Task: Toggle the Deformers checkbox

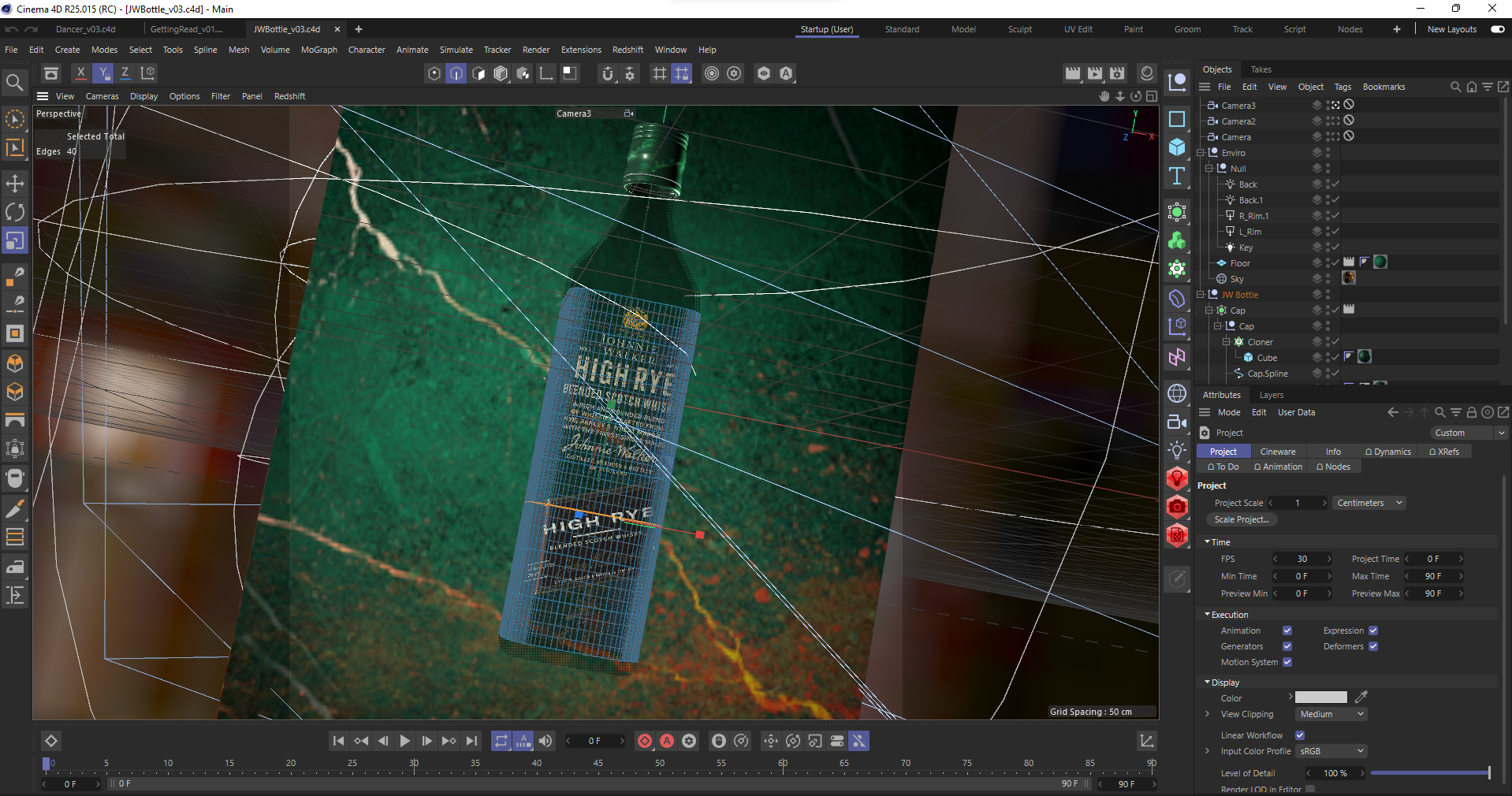Action: pyautogui.click(x=1373, y=646)
